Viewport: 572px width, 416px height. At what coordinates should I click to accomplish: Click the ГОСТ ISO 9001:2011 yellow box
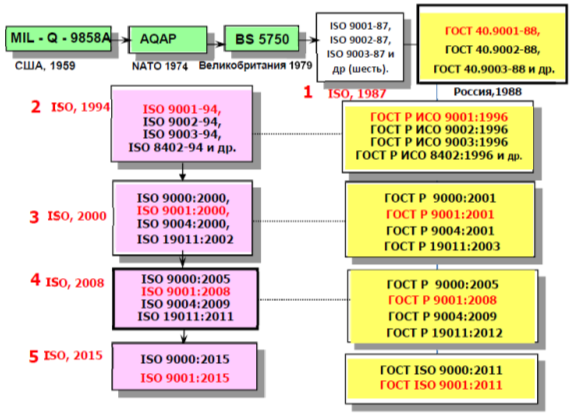tap(441, 378)
